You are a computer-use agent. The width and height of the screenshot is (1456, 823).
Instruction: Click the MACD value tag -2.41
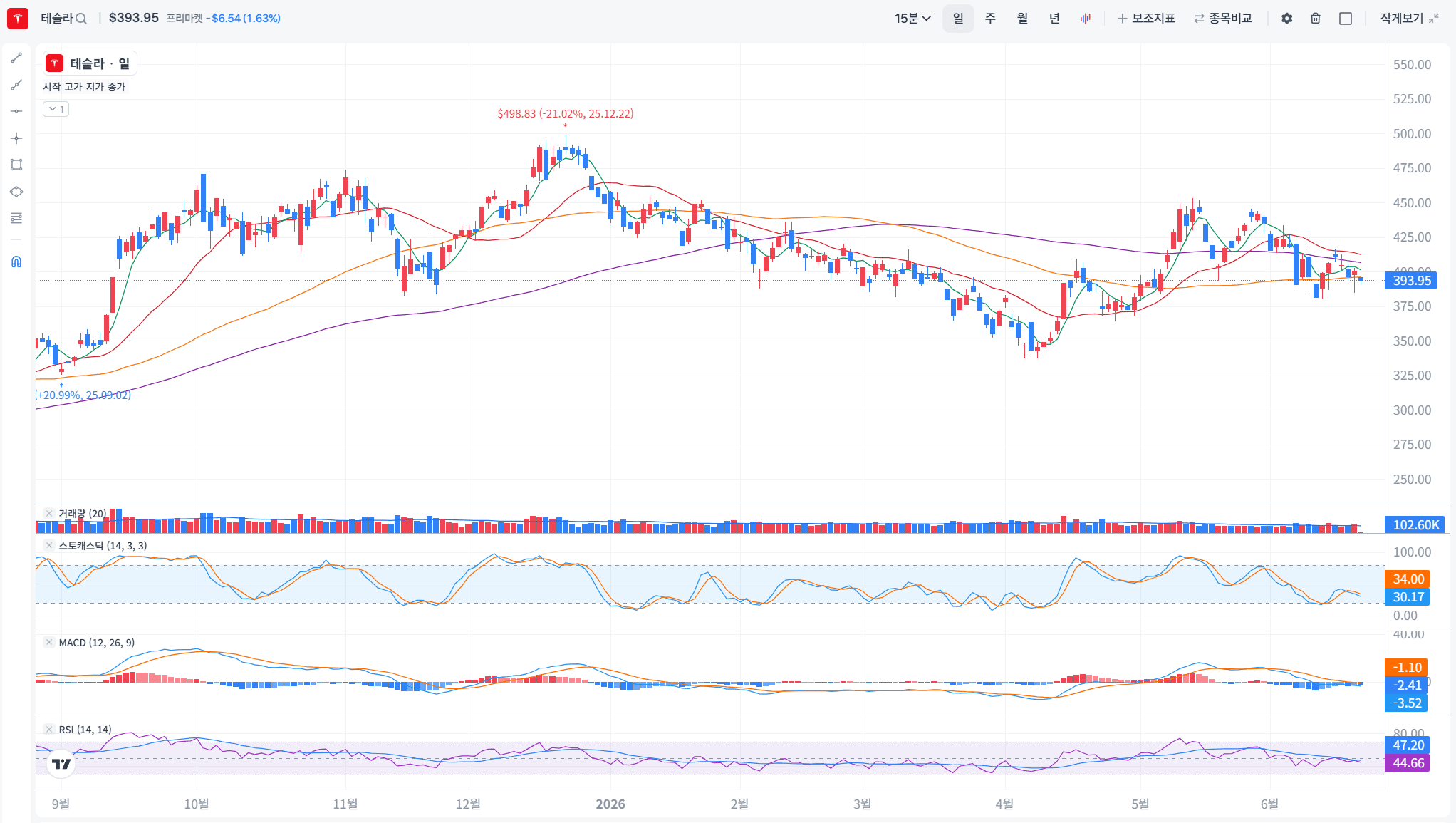click(1406, 685)
